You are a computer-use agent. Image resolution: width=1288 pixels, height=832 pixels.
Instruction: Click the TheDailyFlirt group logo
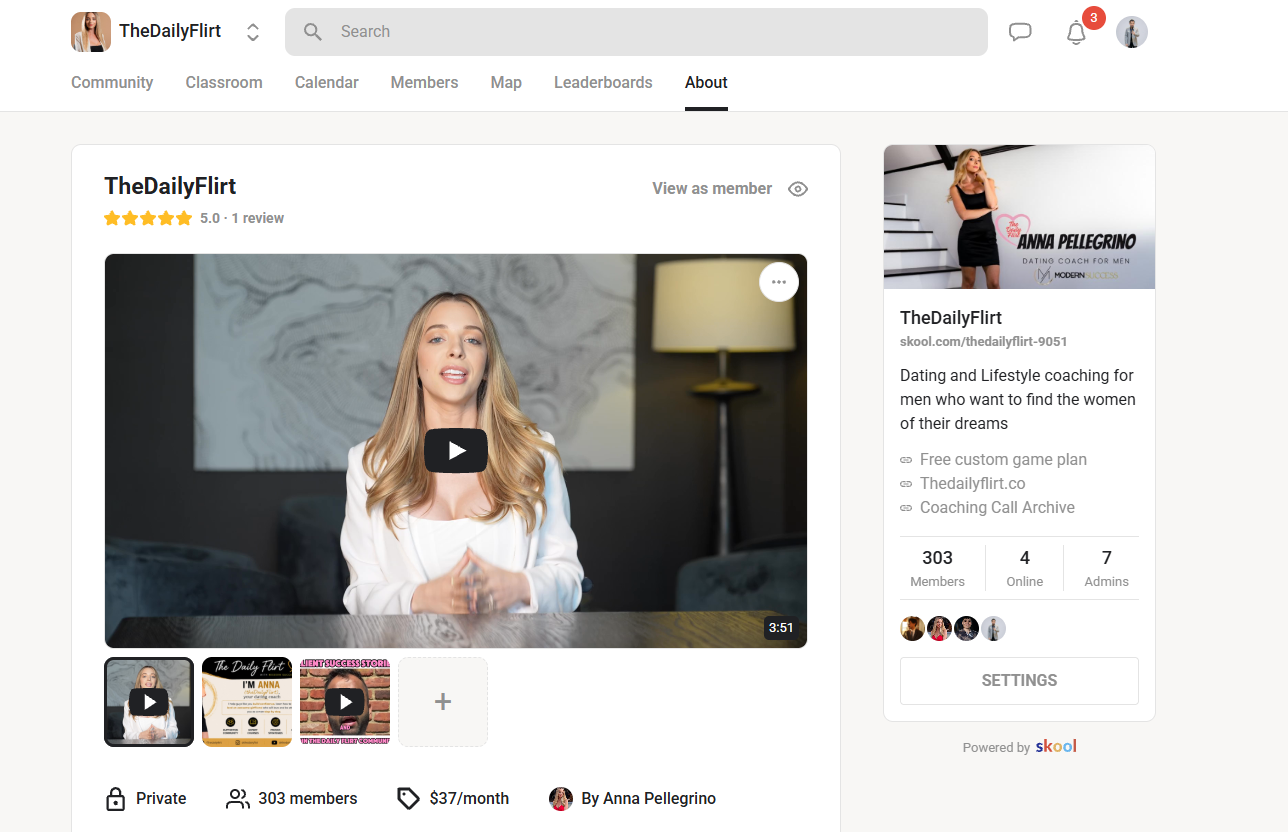(x=91, y=32)
